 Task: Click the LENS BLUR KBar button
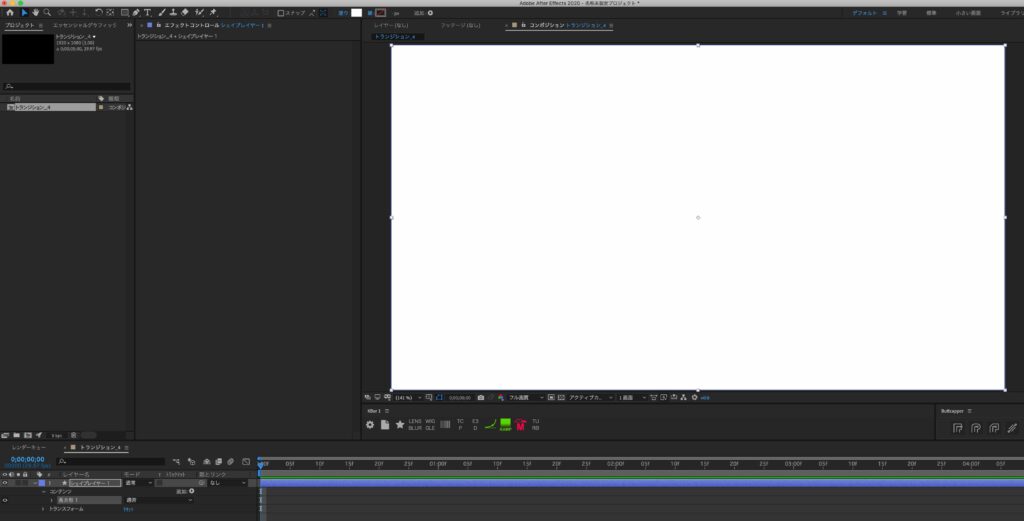coord(415,424)
